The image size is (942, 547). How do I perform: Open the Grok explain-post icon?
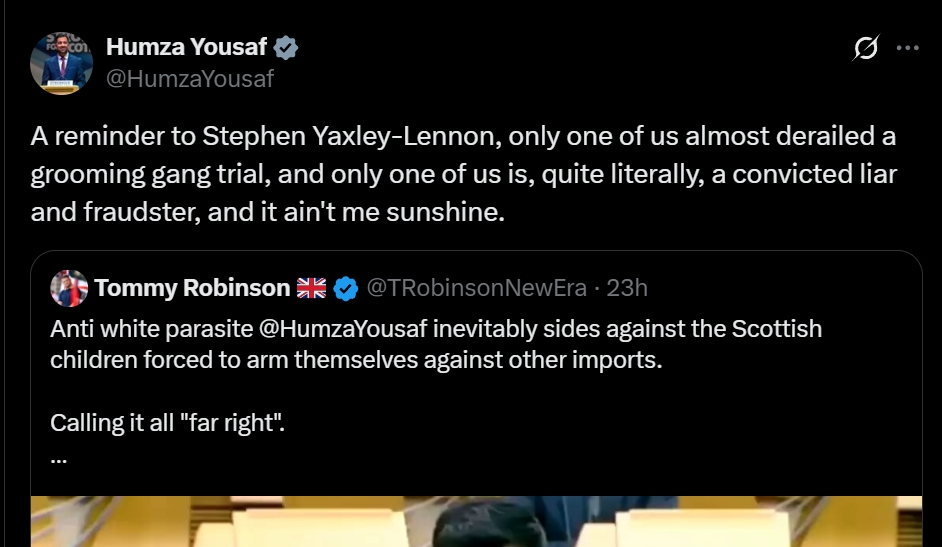click(866, 47)
